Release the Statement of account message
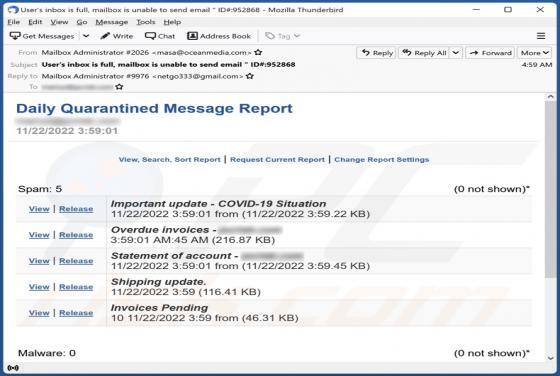This screenshot has width=560, height=376. [76, 261]
